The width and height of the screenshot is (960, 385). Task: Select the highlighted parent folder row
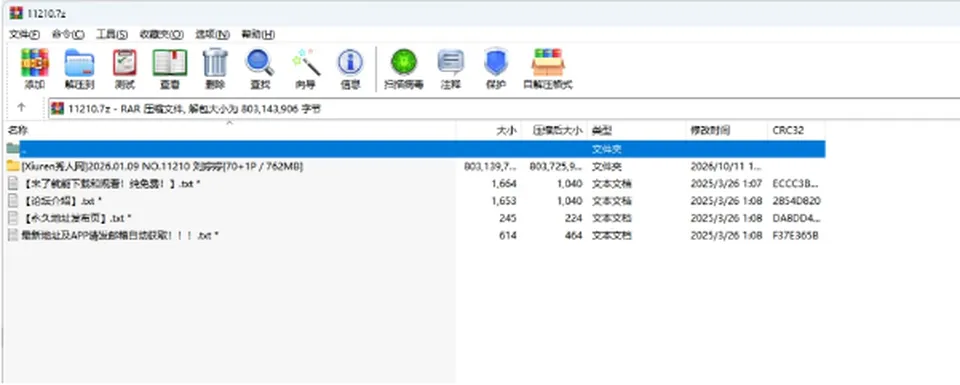pos(416,149)
